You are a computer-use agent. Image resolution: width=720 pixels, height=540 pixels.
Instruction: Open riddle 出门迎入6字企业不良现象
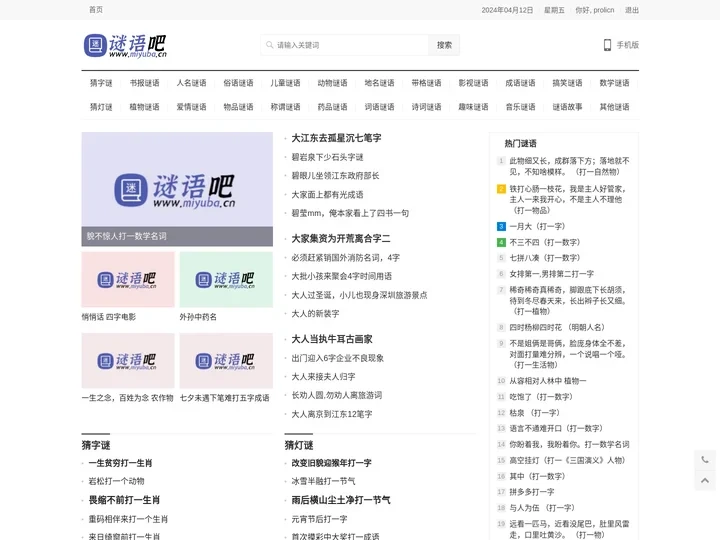[x=338, y=358]
